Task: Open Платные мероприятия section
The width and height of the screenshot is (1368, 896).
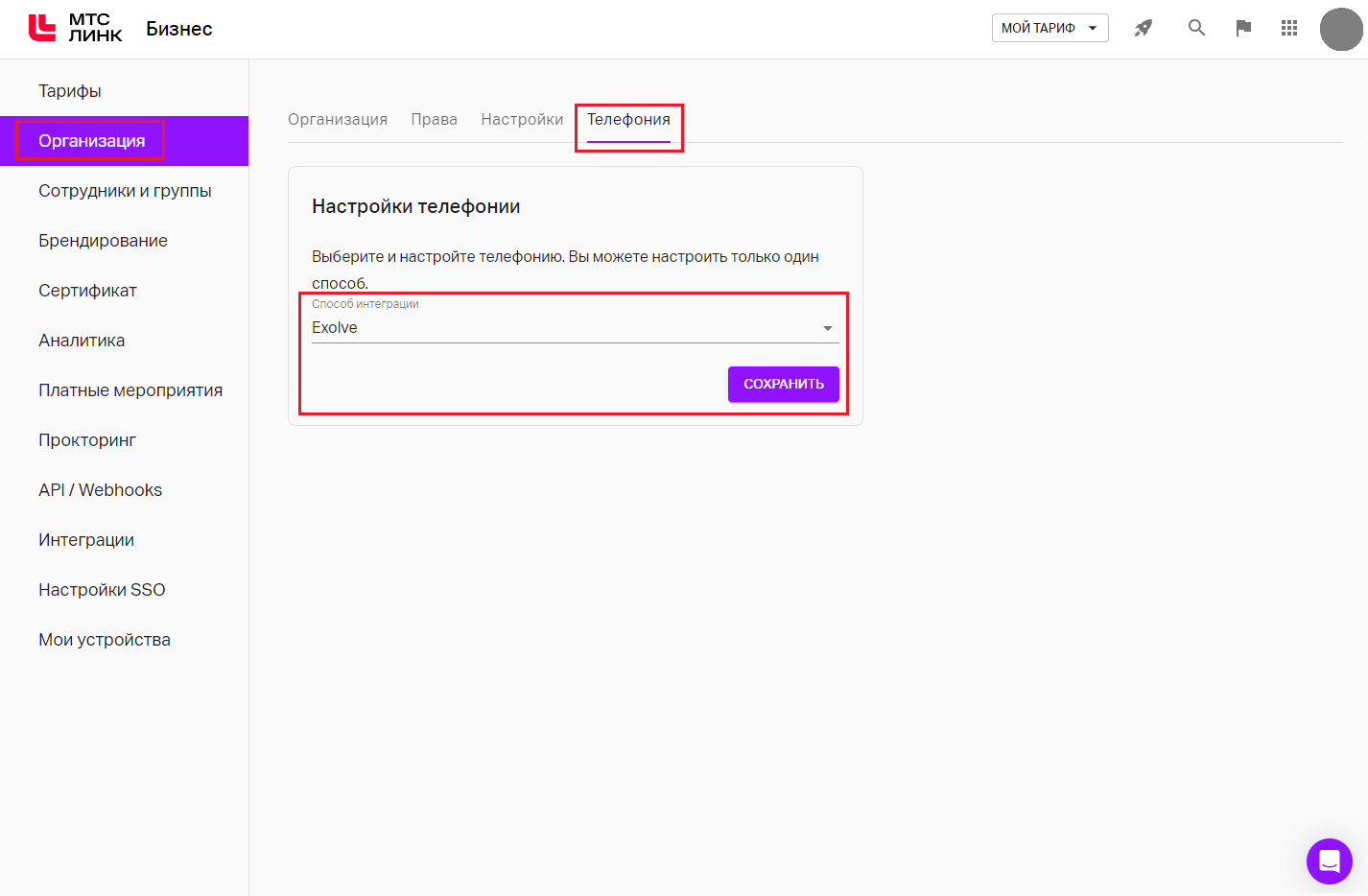Action: (125, 390)
